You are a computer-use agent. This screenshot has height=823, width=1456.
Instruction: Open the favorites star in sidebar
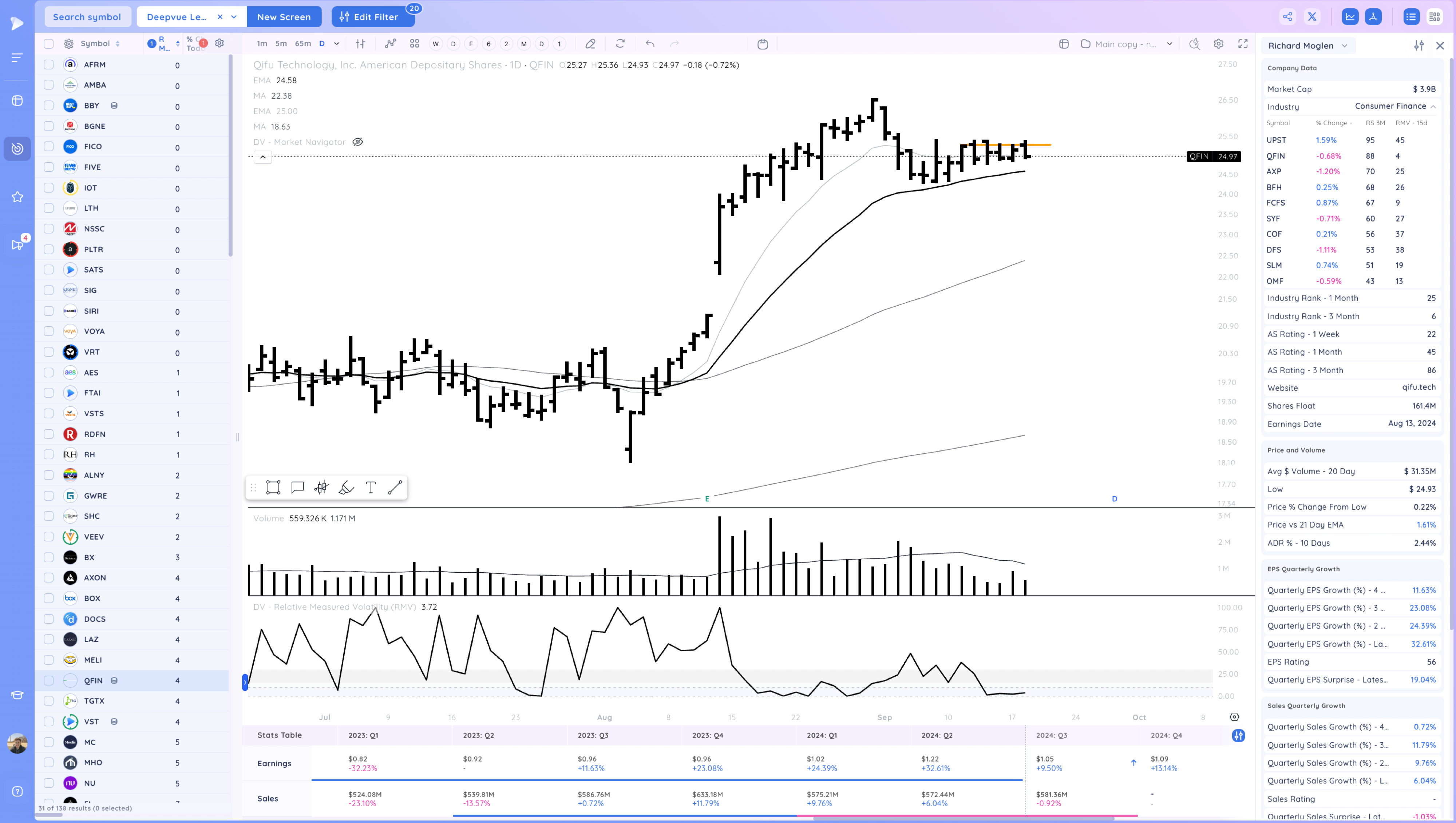(17, 197)
